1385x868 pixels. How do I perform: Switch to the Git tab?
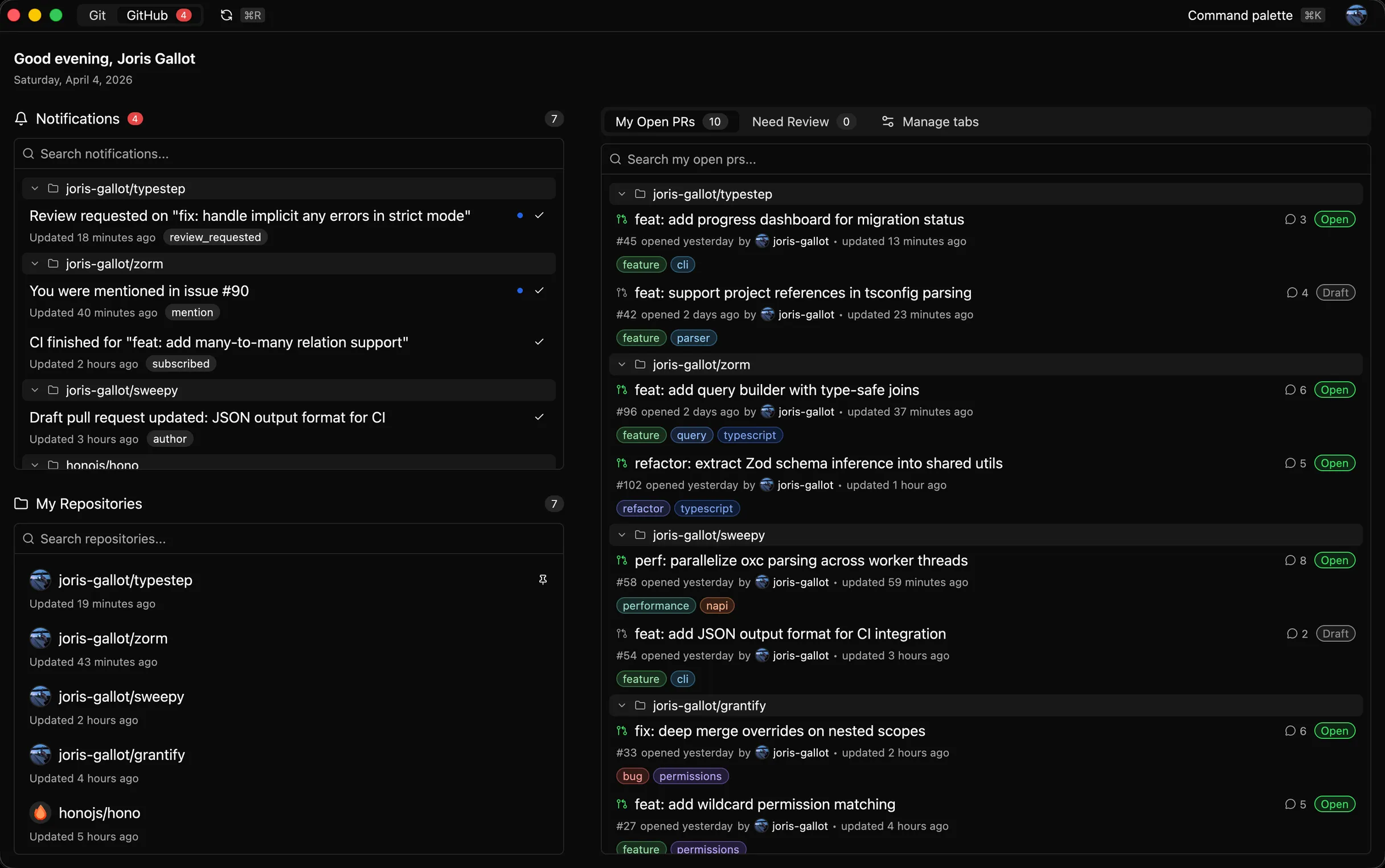96,15
